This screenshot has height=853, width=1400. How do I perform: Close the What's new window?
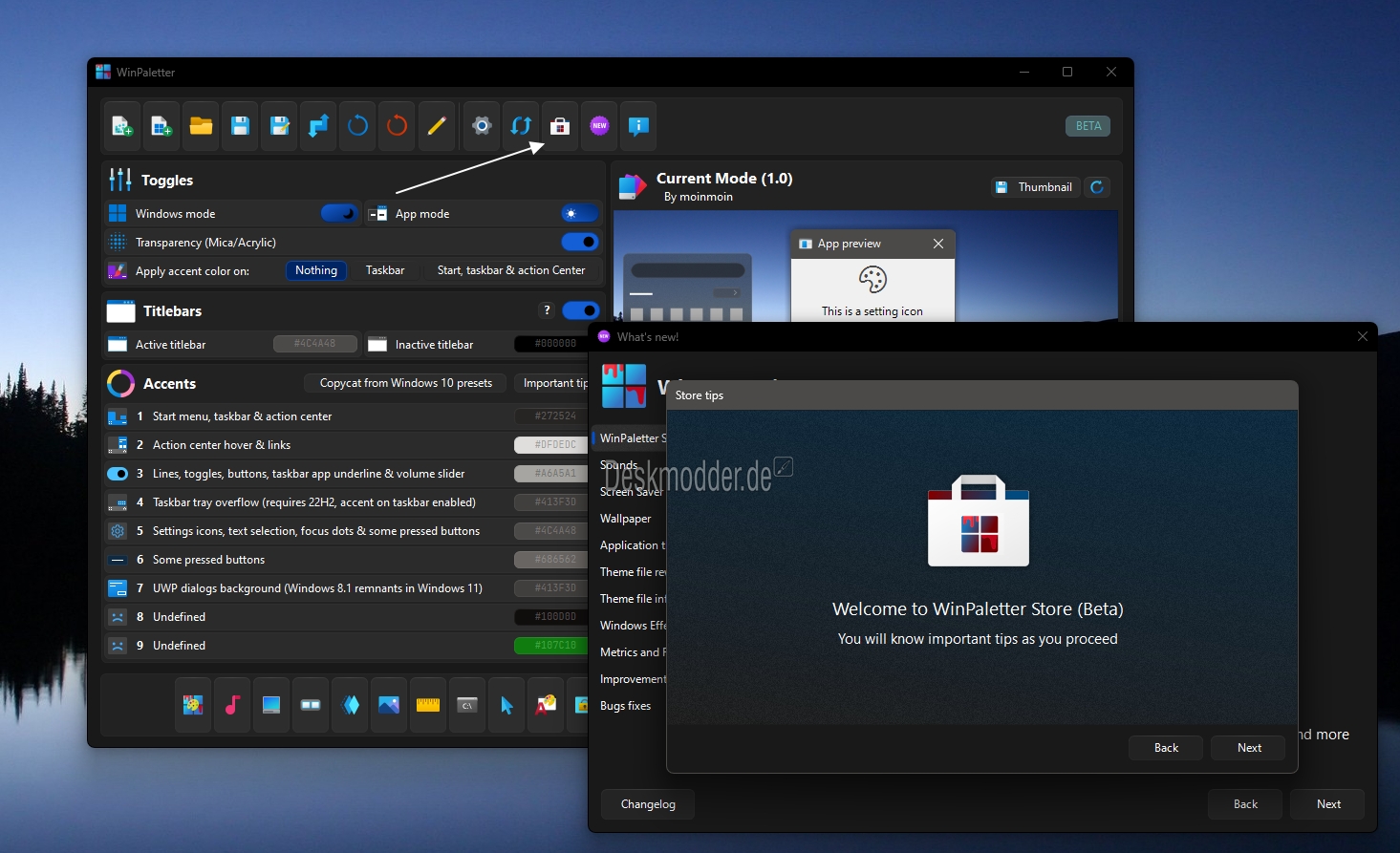pyautogui.click(x=1363, y=336)
